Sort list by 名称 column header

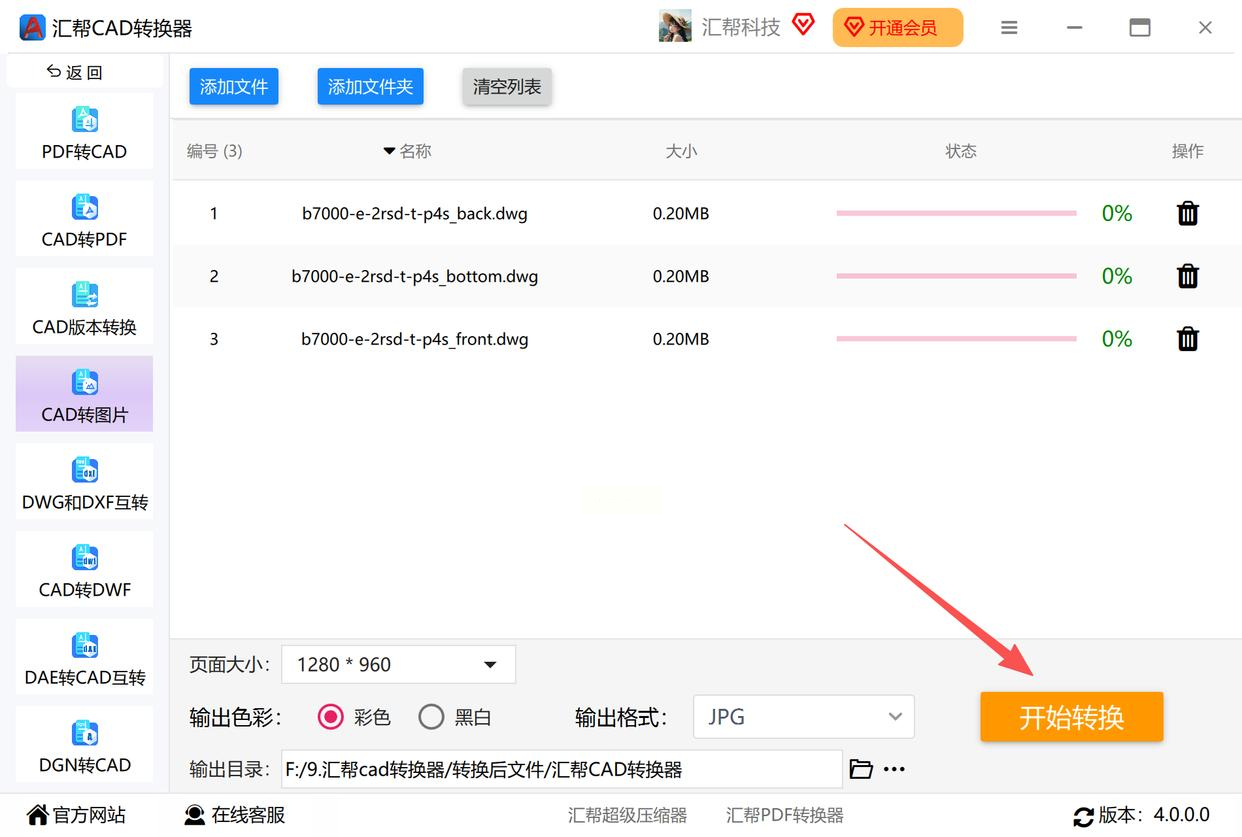[408, 151]
